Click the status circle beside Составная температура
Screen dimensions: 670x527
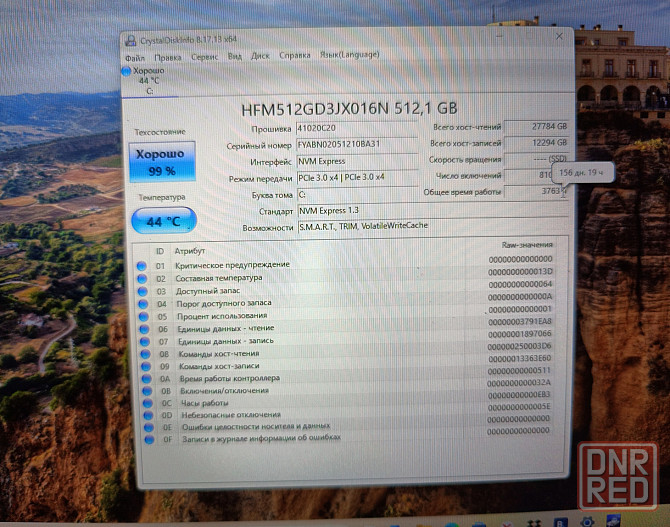click(x=143, y=278)
